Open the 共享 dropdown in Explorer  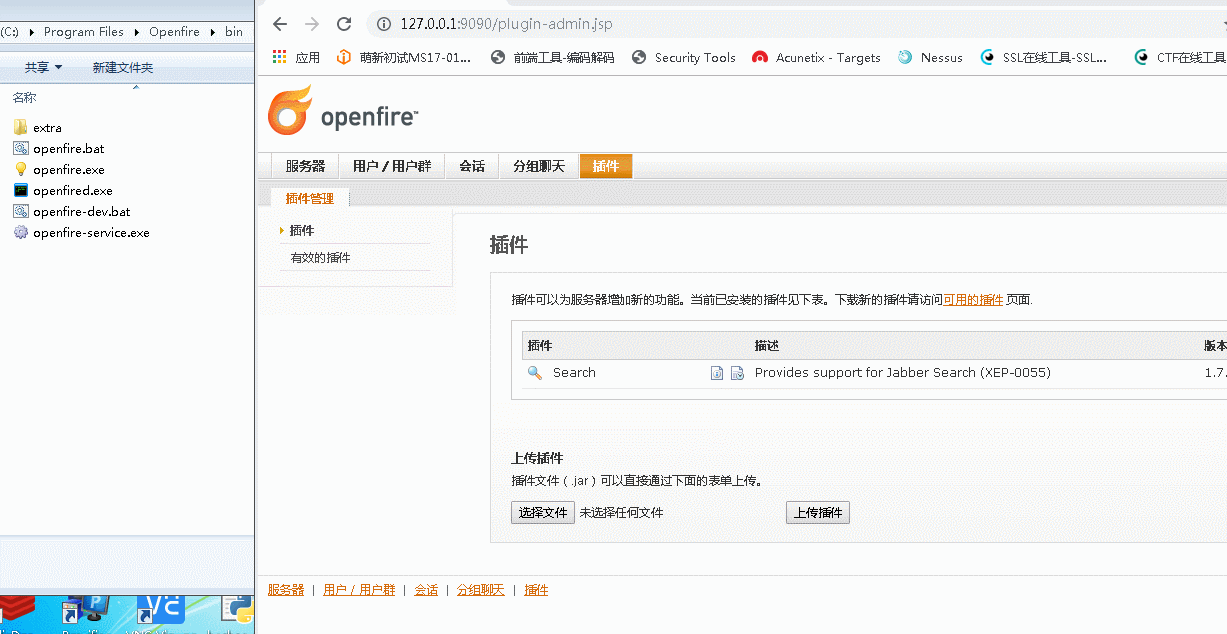(x=43, y=67)
